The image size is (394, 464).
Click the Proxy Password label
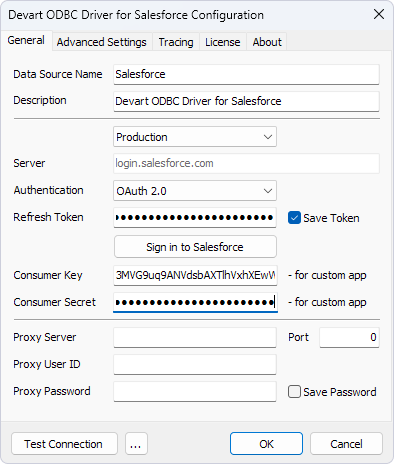(x=52, y=391)
